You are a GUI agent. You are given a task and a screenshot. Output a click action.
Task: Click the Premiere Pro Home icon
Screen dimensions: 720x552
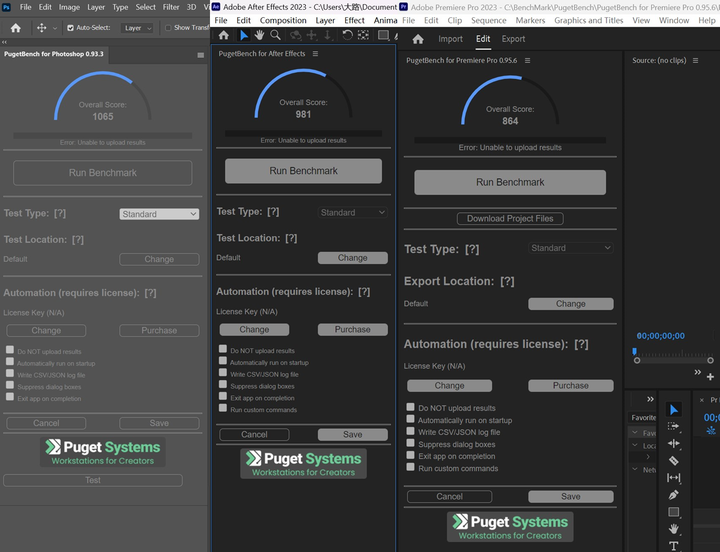coord(418,39)
